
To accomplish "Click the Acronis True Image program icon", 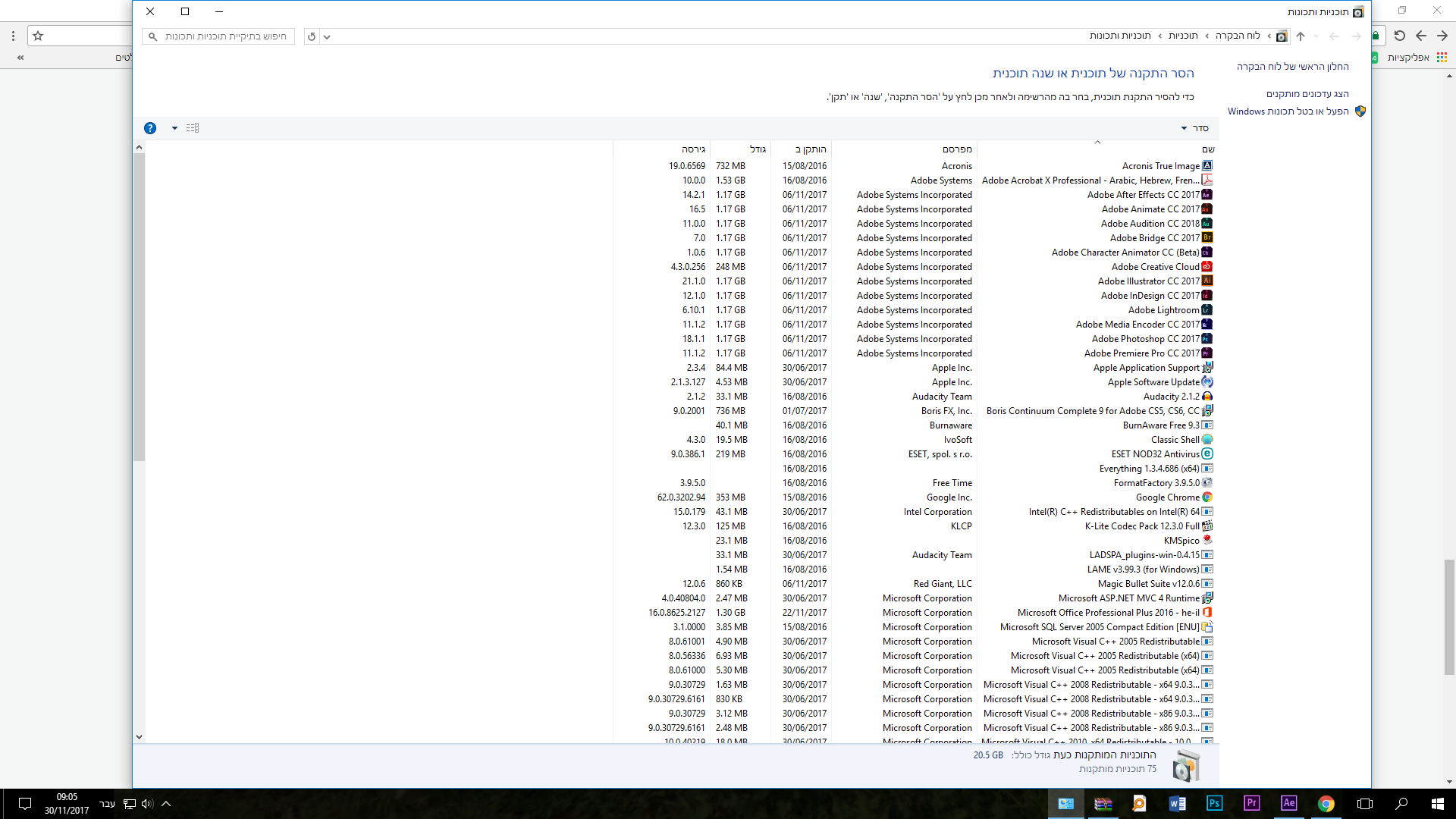I will coord(1207,166).
